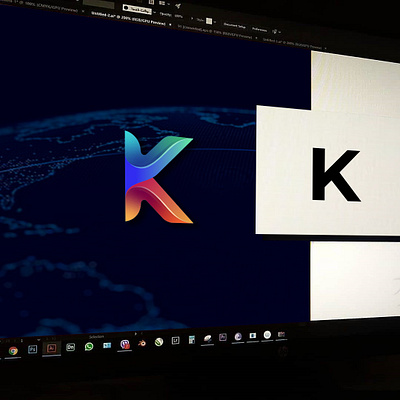Screen dimensions: 400x400
Task: Open Google Chrome from the taskbar
Action: [13, 351]
